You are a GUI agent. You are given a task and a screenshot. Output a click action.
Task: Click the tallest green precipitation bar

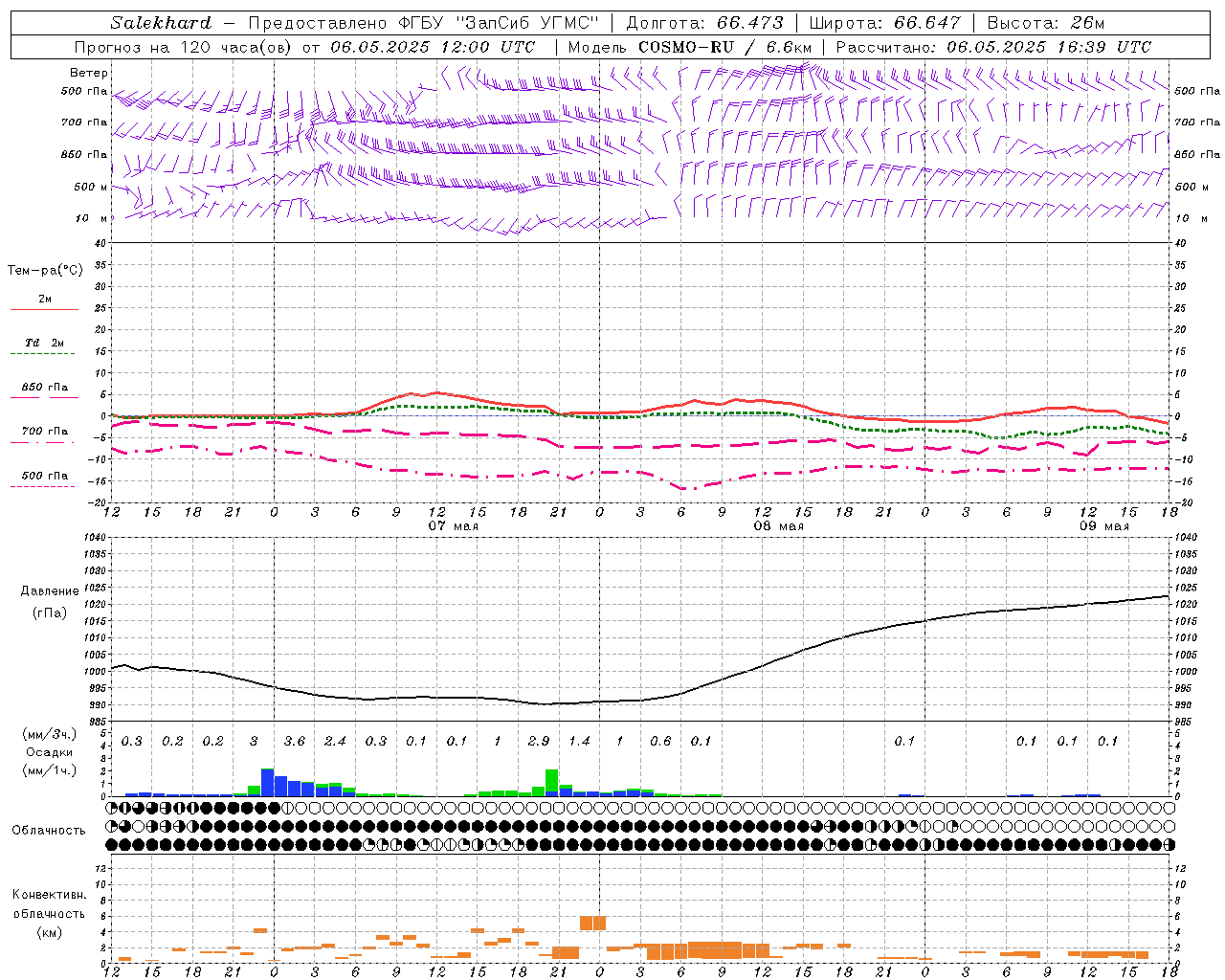coord(552,781)
